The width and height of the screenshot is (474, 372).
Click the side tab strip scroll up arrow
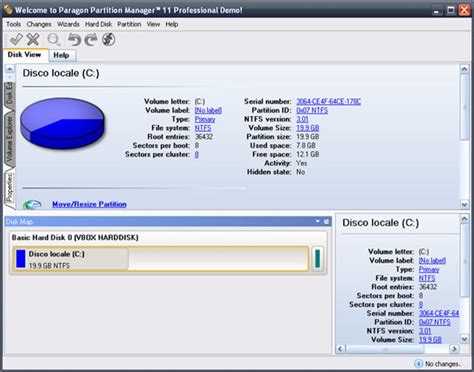[x=10, y=69]
